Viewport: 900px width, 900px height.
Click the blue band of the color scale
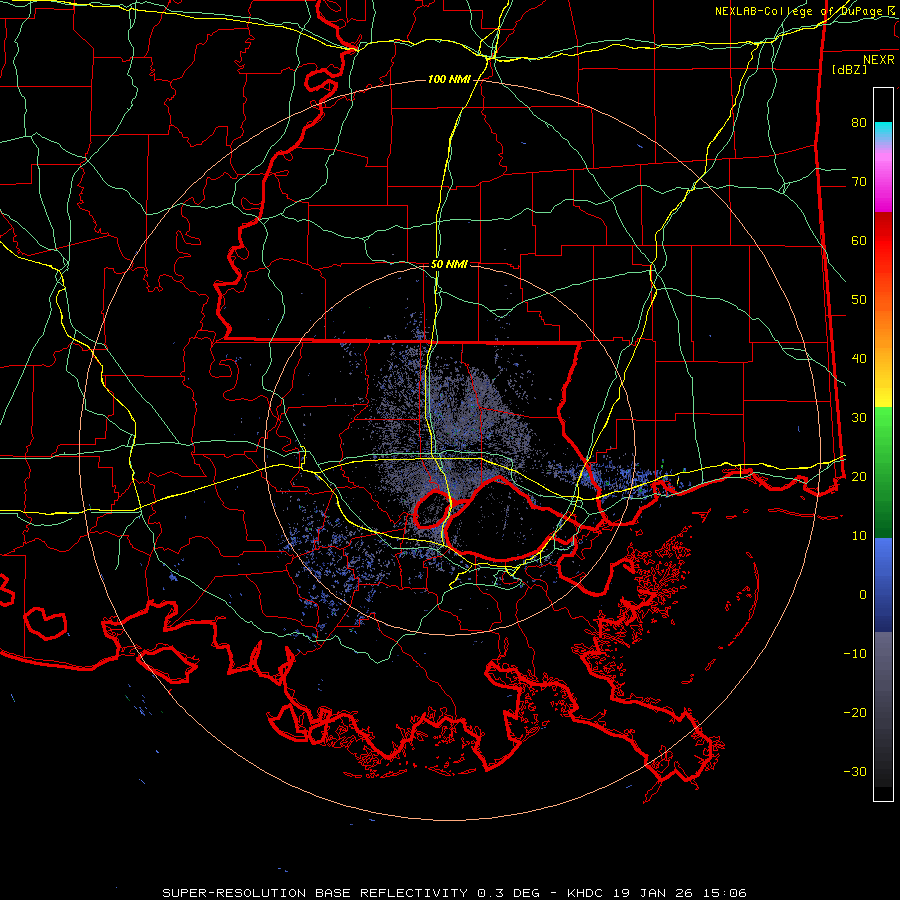[x=883, y=584]
